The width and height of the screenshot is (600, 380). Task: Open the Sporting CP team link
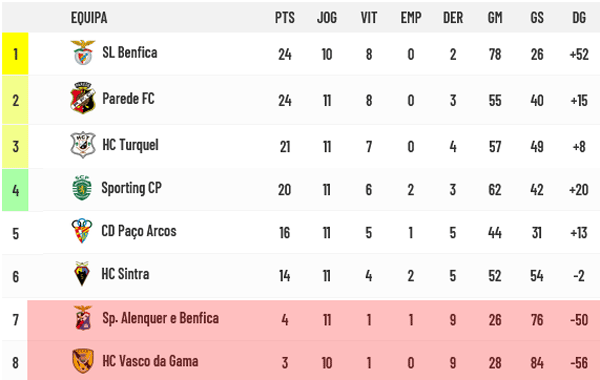point(131,188)
